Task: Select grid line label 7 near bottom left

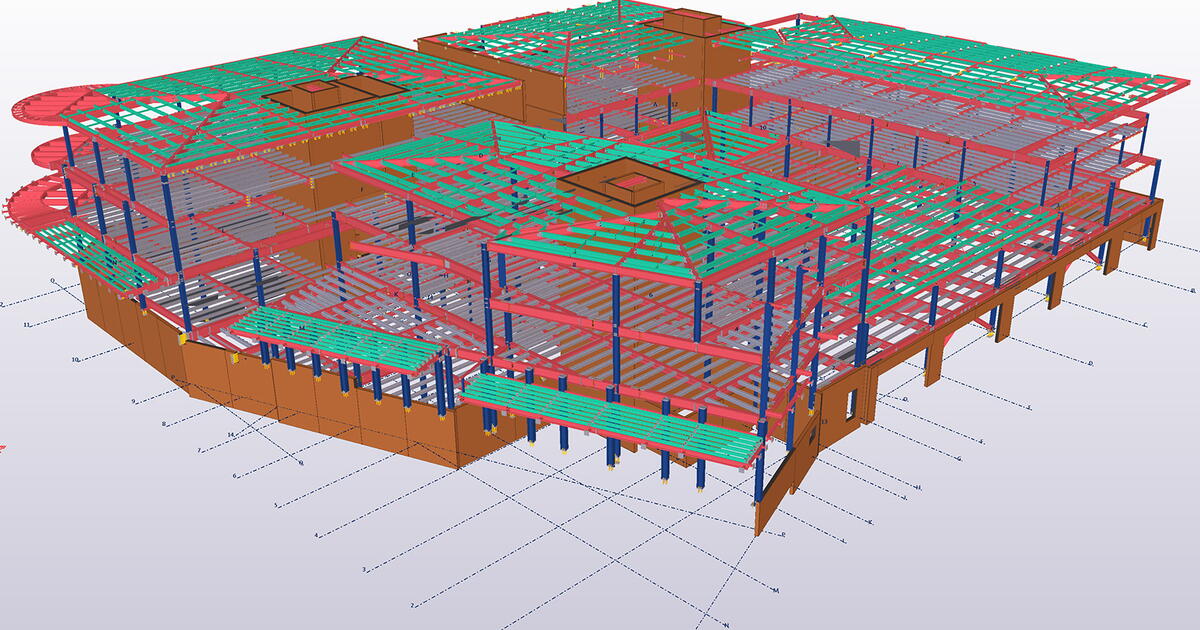Action: point(199,450)
